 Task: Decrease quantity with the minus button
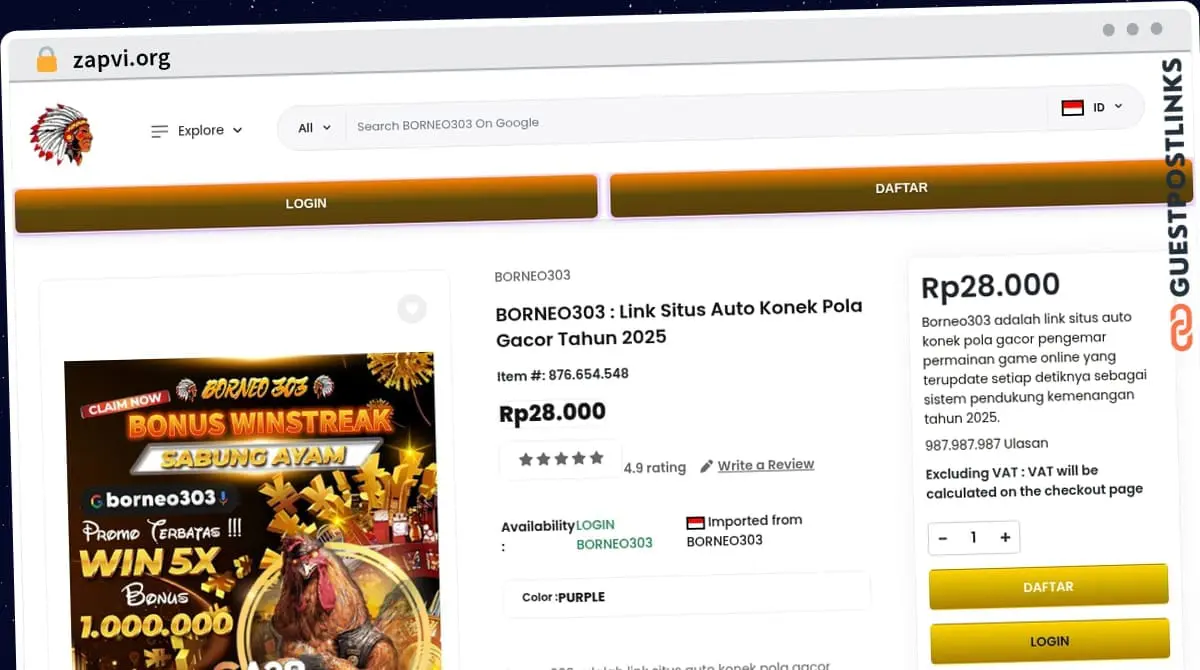click(x=942, y=538)
